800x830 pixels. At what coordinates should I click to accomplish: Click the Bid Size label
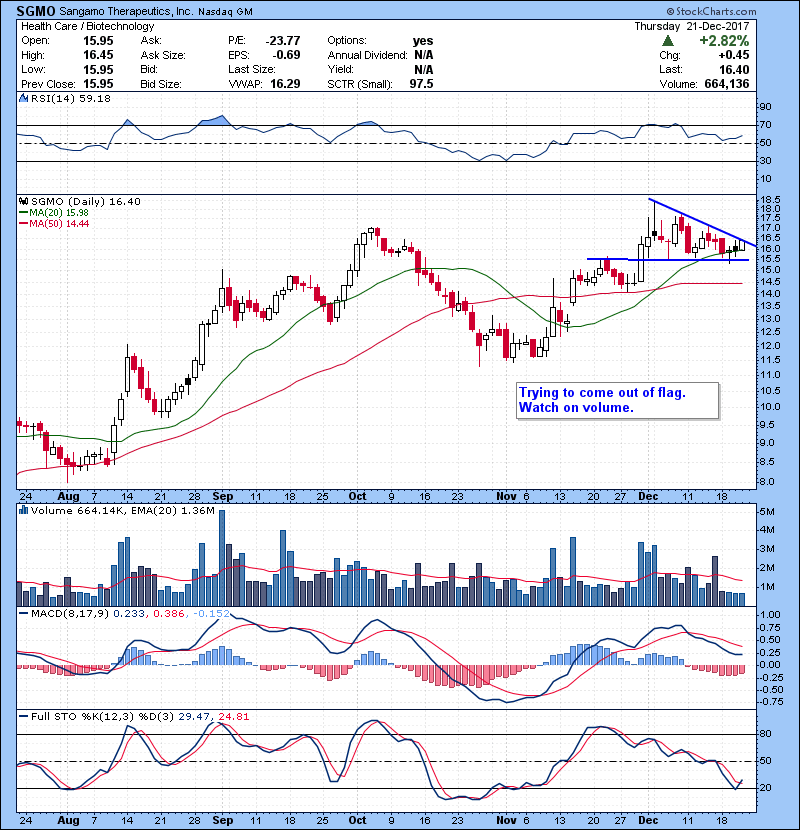(x=161, y=84)
